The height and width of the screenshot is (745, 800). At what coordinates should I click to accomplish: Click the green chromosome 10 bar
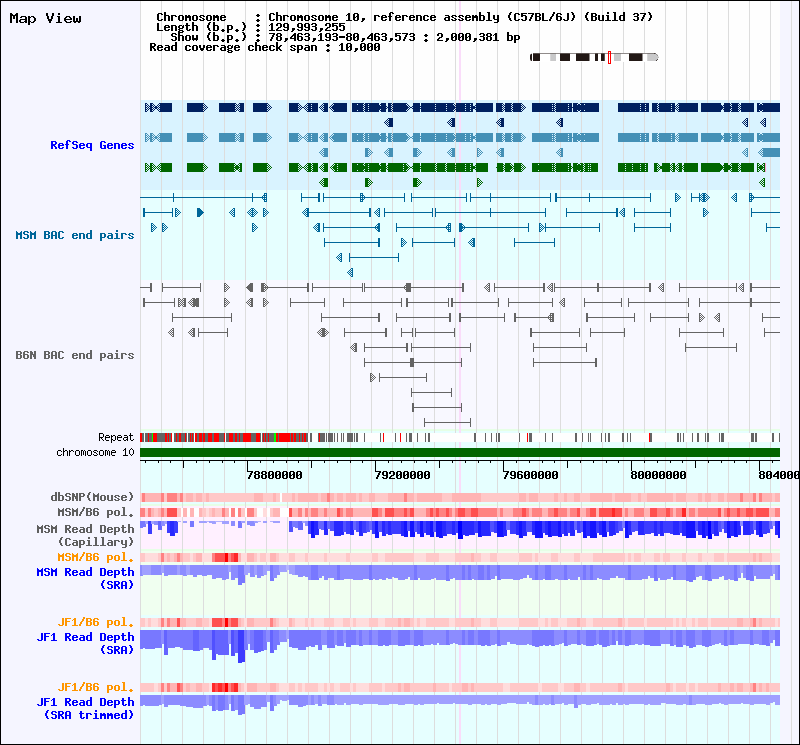(460, 453)
